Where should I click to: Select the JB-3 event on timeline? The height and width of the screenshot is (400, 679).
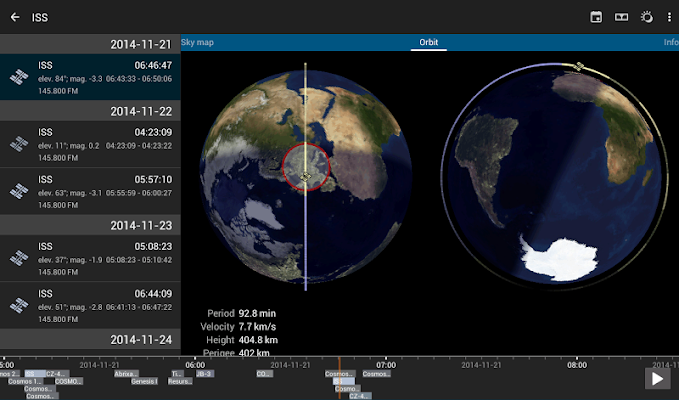(x=204, y=374)
